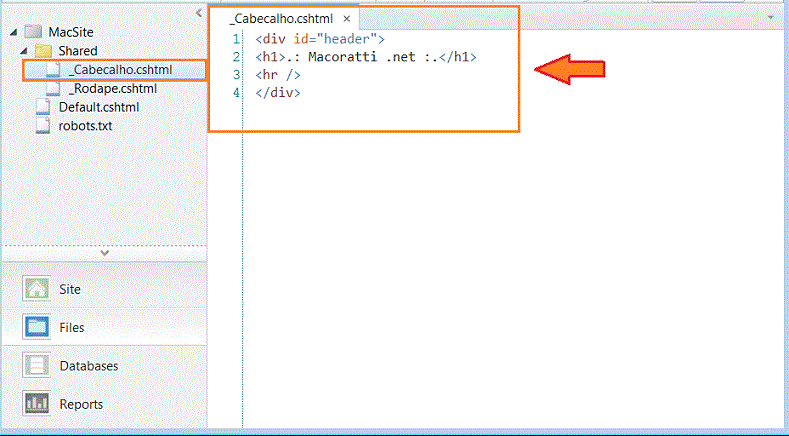Select MacSite in the file tree

(71, 32)
